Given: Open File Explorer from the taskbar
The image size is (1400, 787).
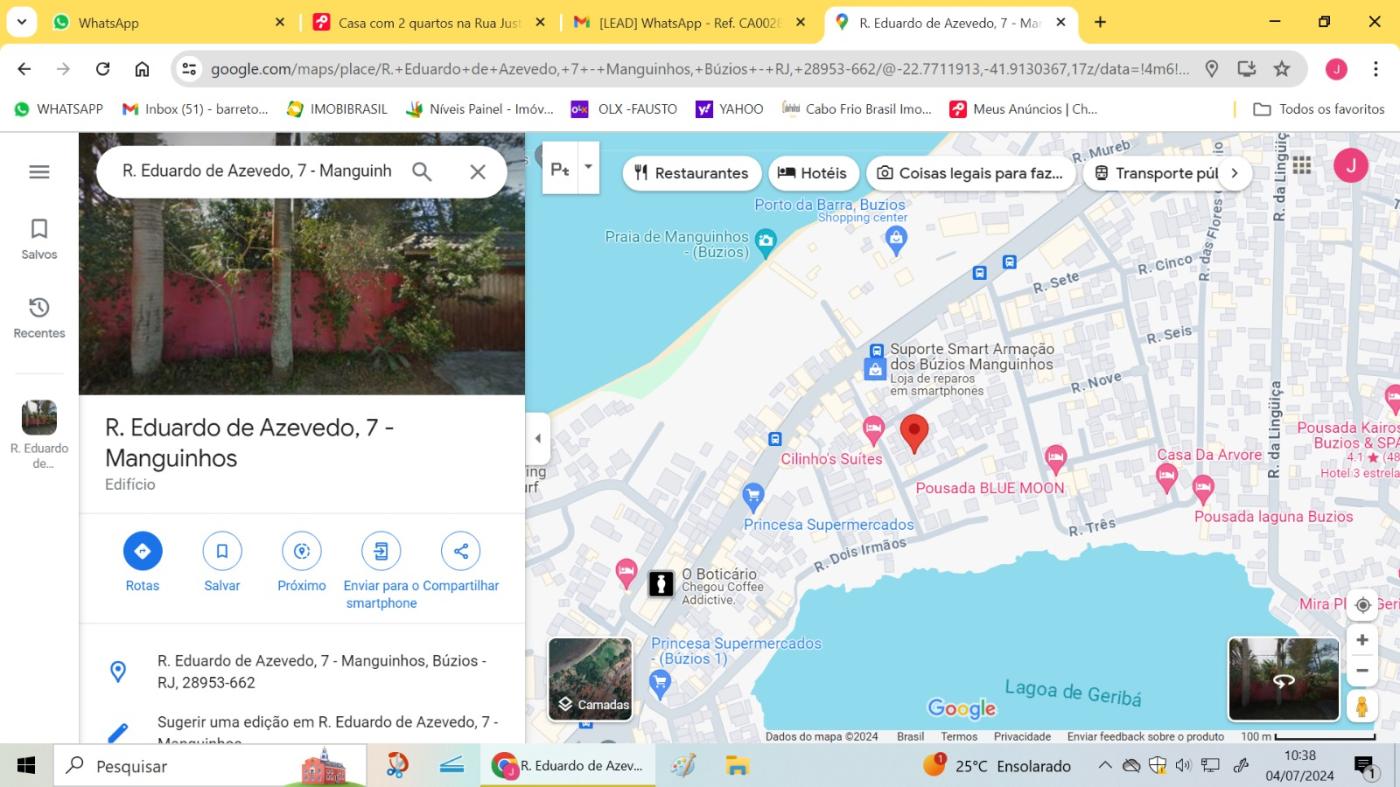Looking at the screenshot, I should [738, 766].
